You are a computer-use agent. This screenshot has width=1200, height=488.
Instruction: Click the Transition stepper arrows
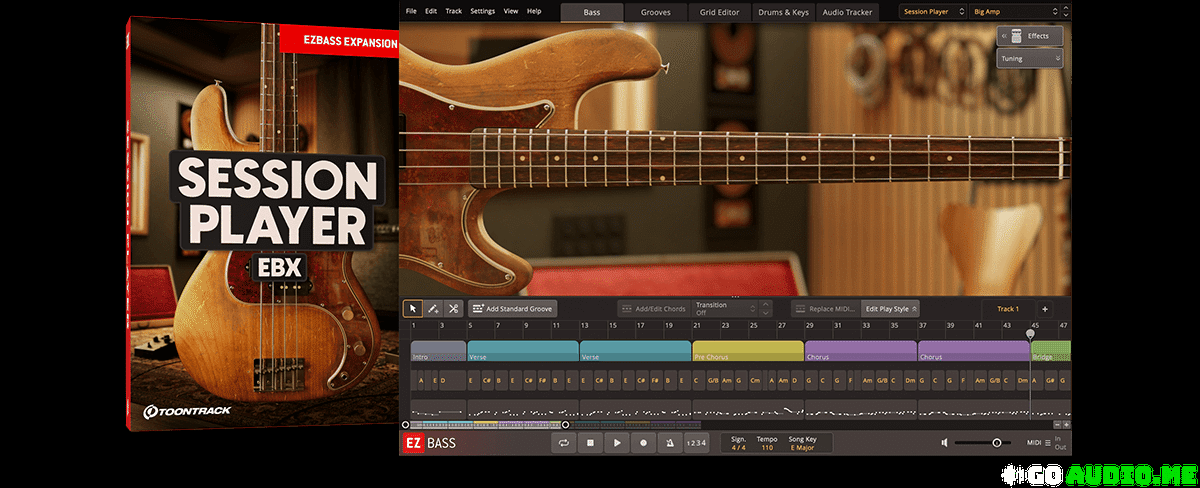765,309
